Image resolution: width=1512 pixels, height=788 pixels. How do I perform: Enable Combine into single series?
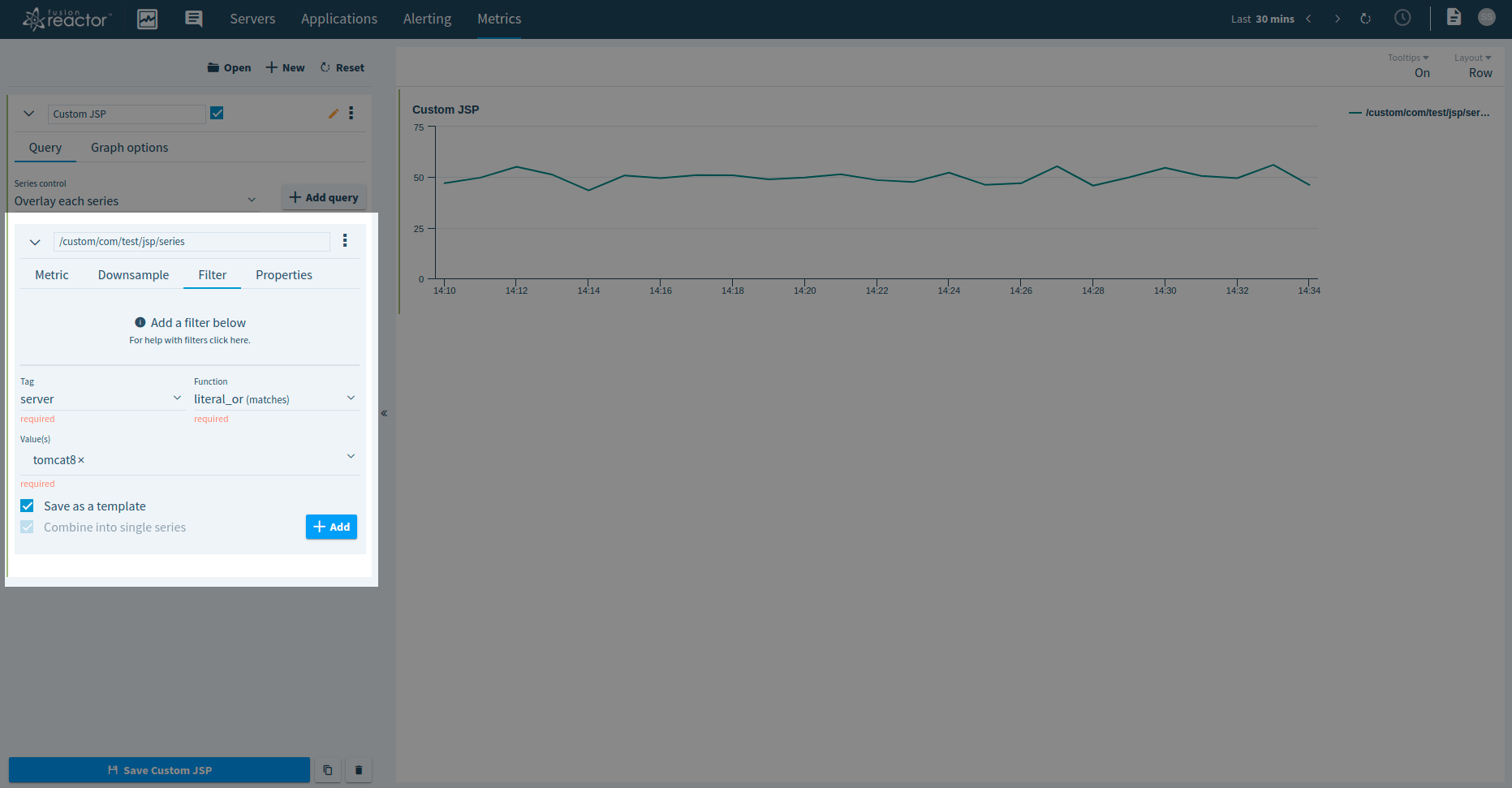27,527
